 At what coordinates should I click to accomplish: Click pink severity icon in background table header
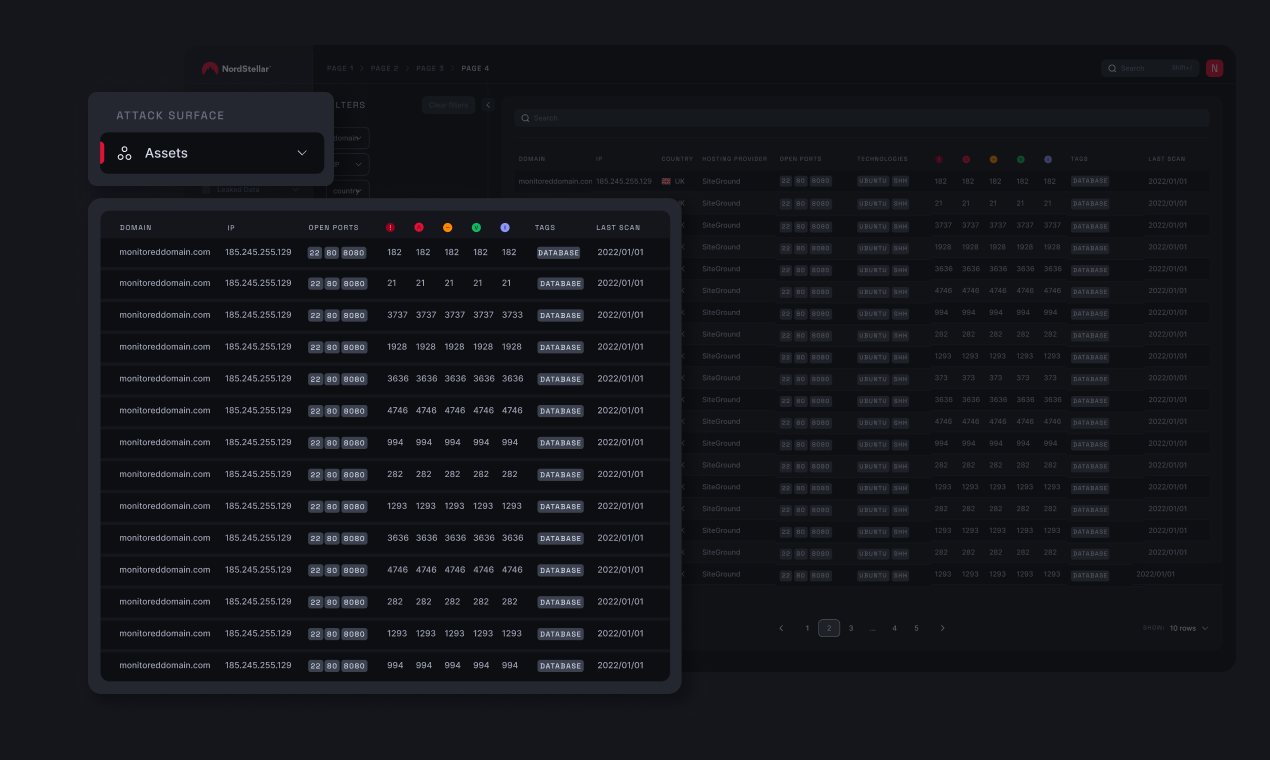coord(966,159)
